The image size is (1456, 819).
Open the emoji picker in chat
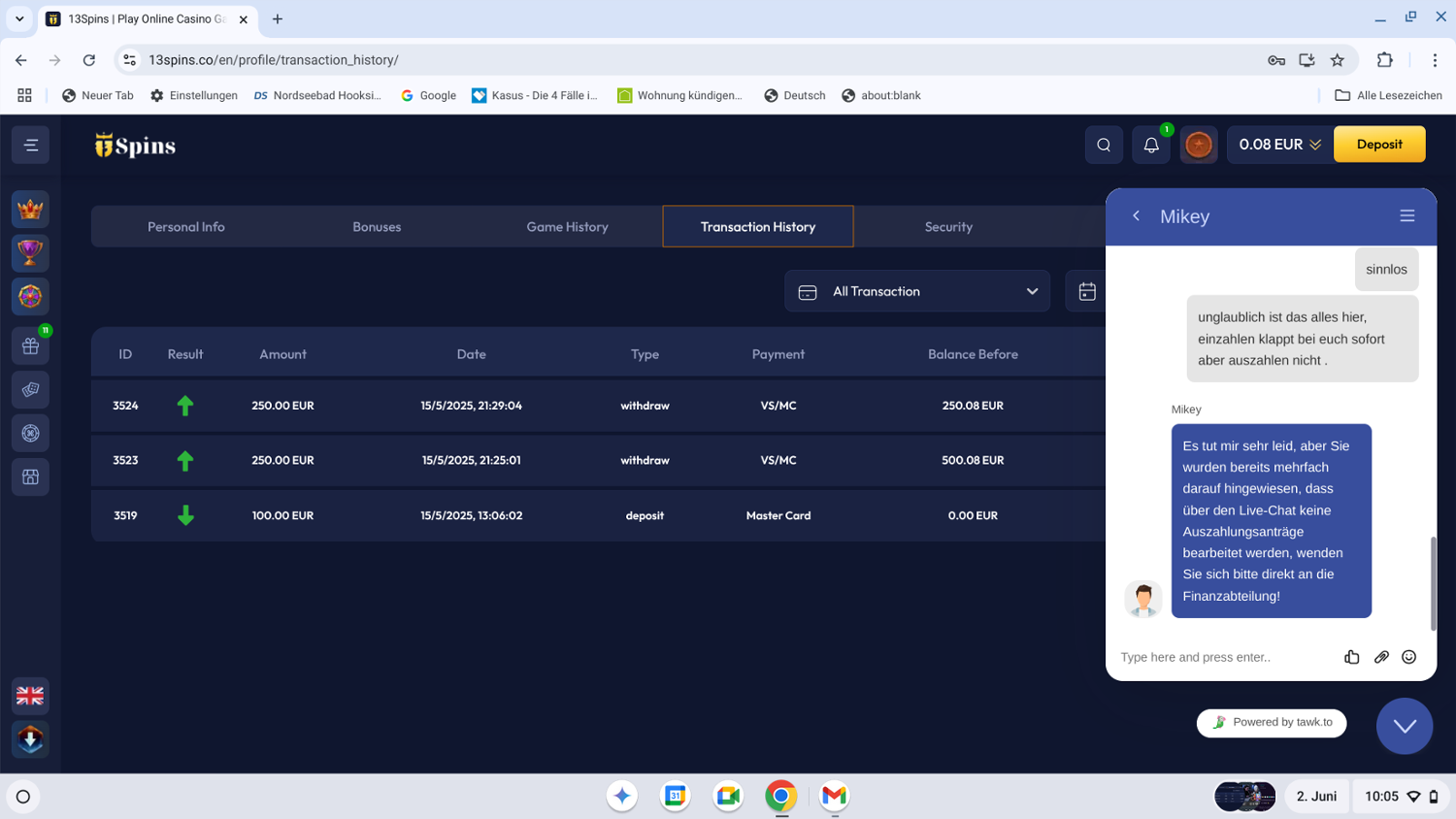(x=1408, y=657)
